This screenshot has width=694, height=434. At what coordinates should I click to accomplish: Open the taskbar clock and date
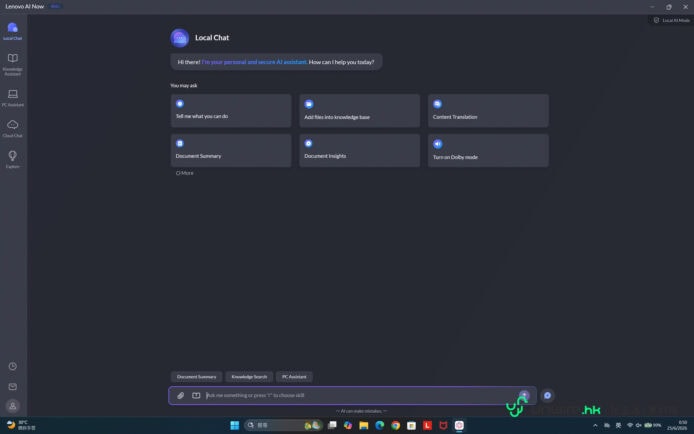(677, 425)
